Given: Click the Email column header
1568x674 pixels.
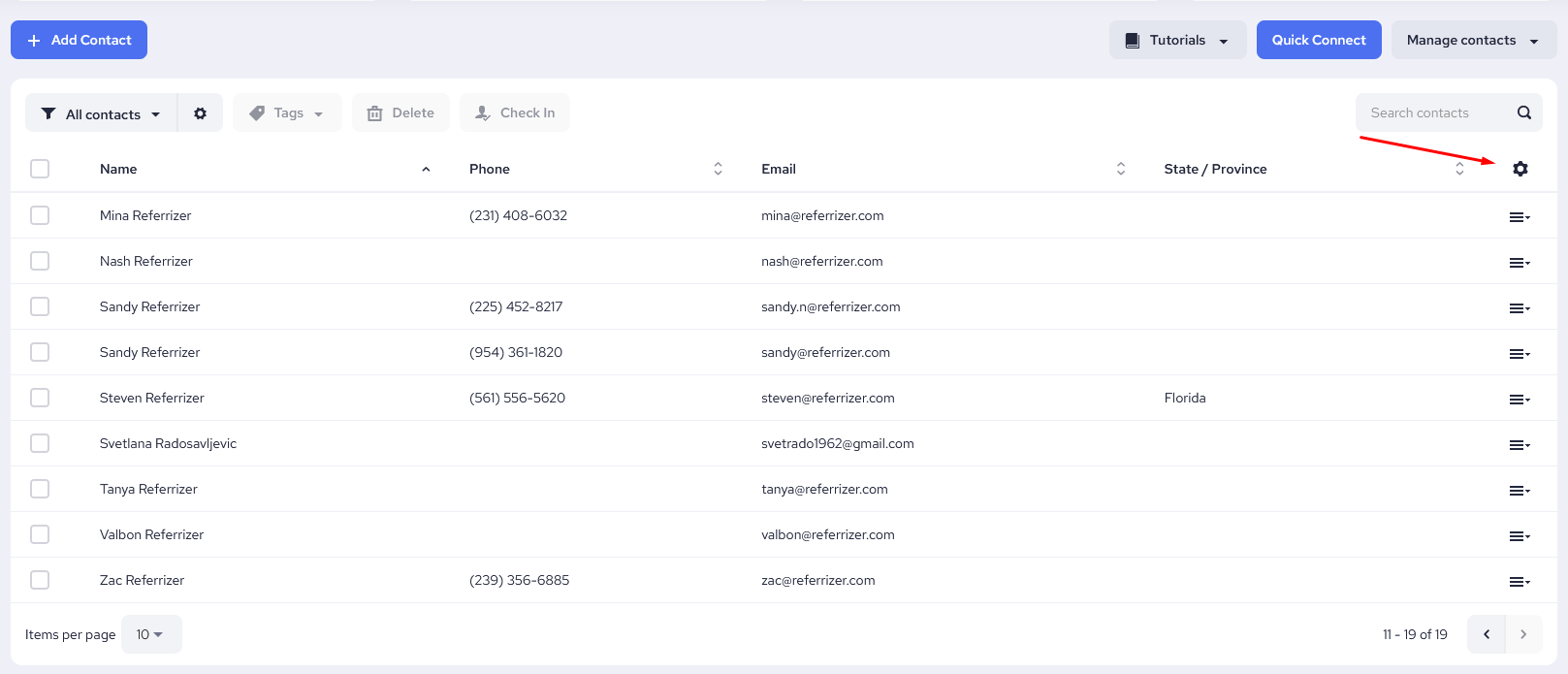Looking at the screenshot, I should (779, 169).
